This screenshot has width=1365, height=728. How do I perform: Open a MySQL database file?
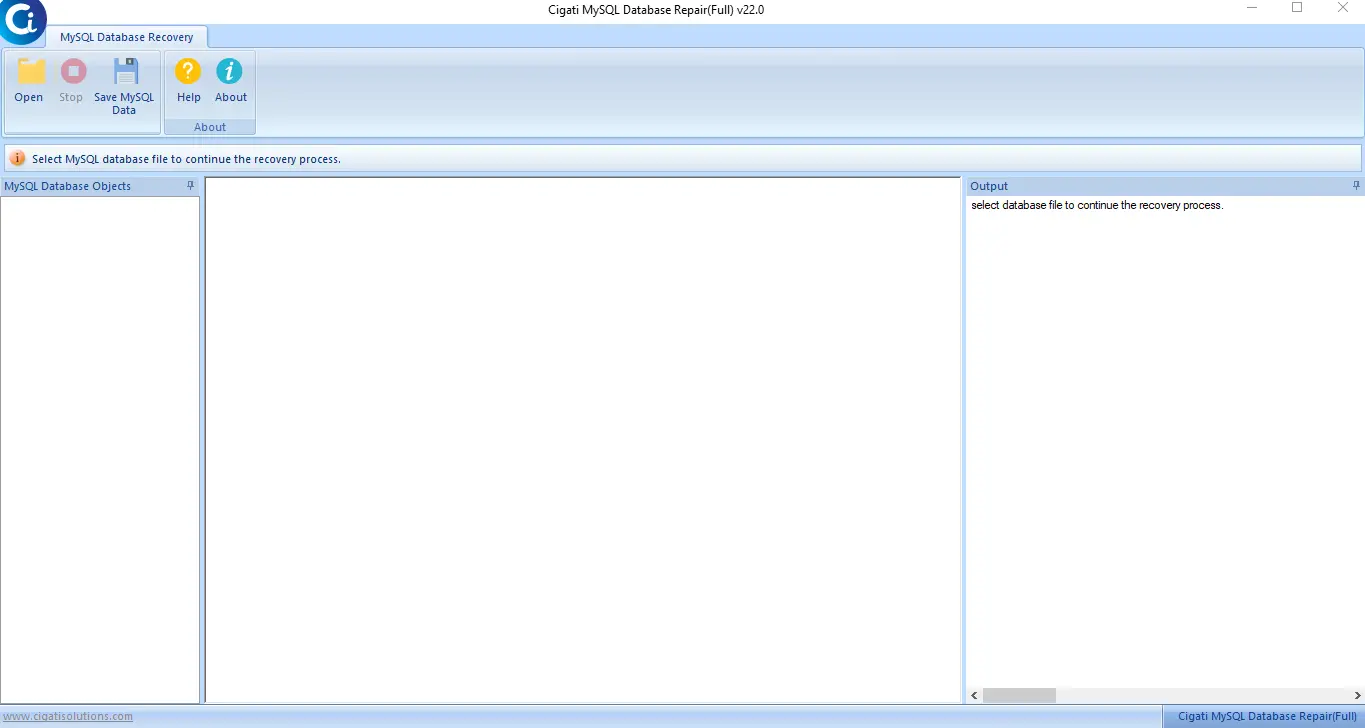pyautogui.click(x=29, y=80)
